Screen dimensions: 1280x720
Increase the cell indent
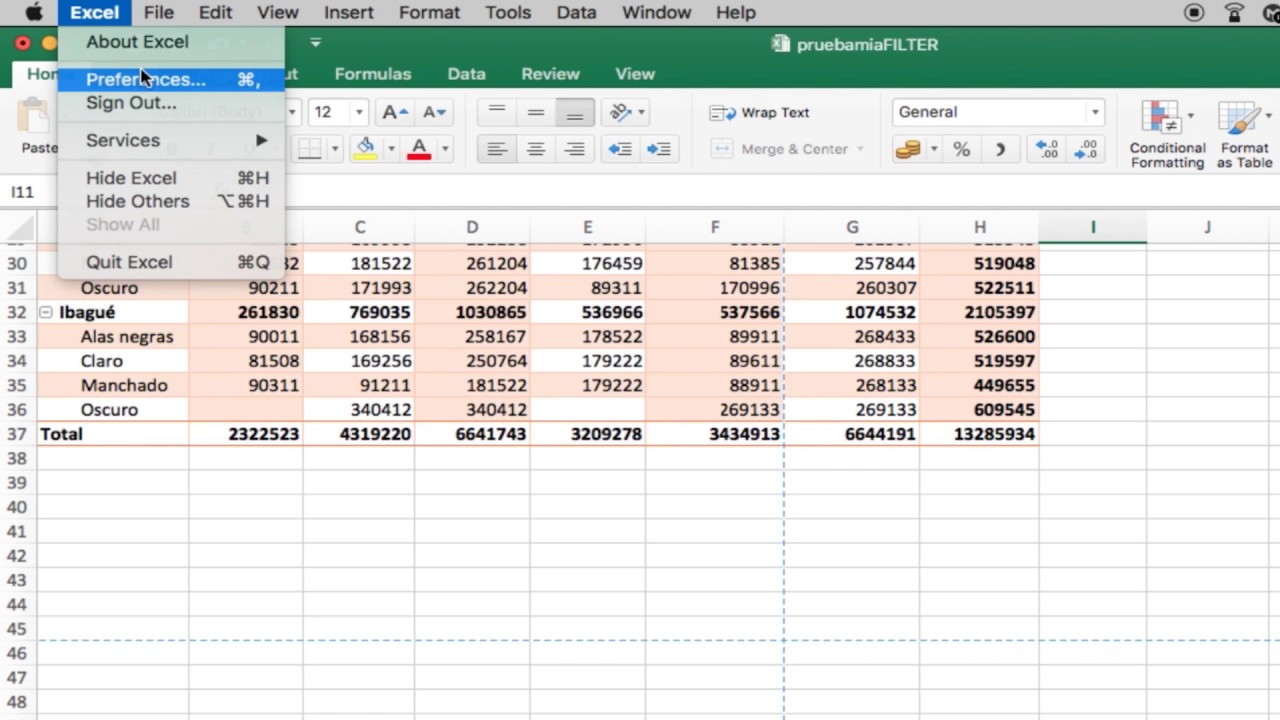[658, 149]
